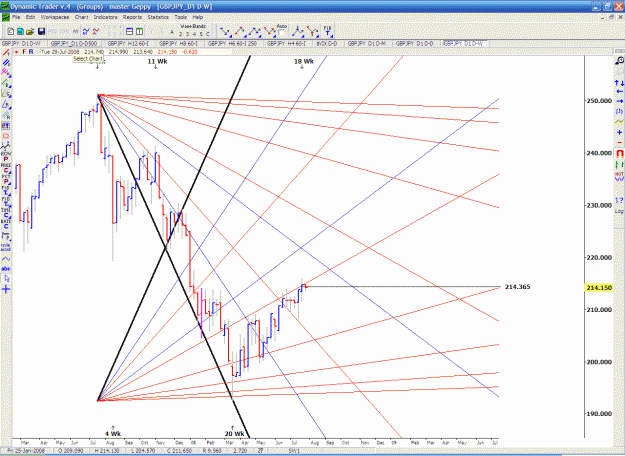625x456 pixels.
Task: Toggle Log price scale button
Action: click(619, 211)
